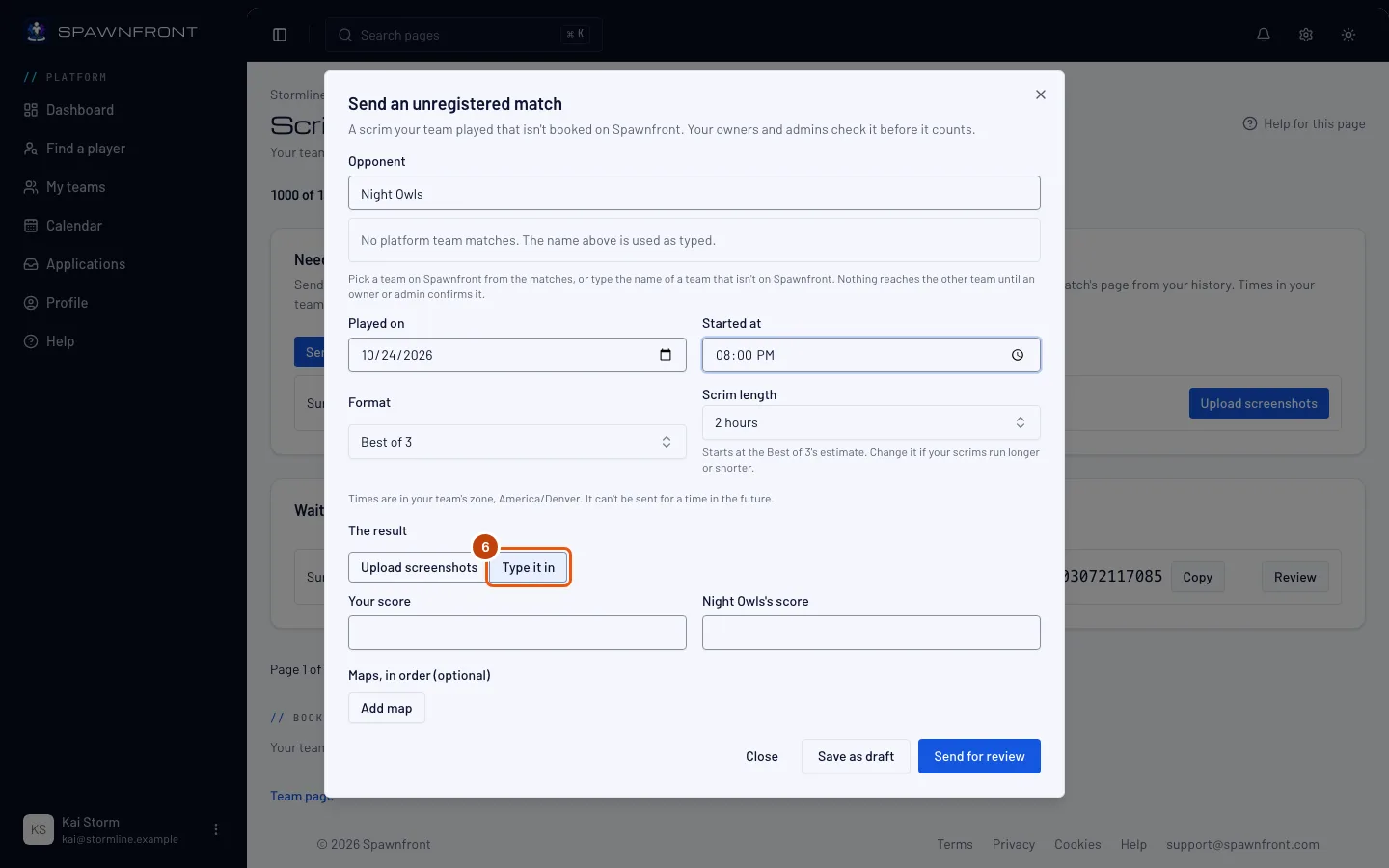The height and width of the screenshot is (868, 1389).
Task: Click the Find a player icon
Action: [31, 149]
